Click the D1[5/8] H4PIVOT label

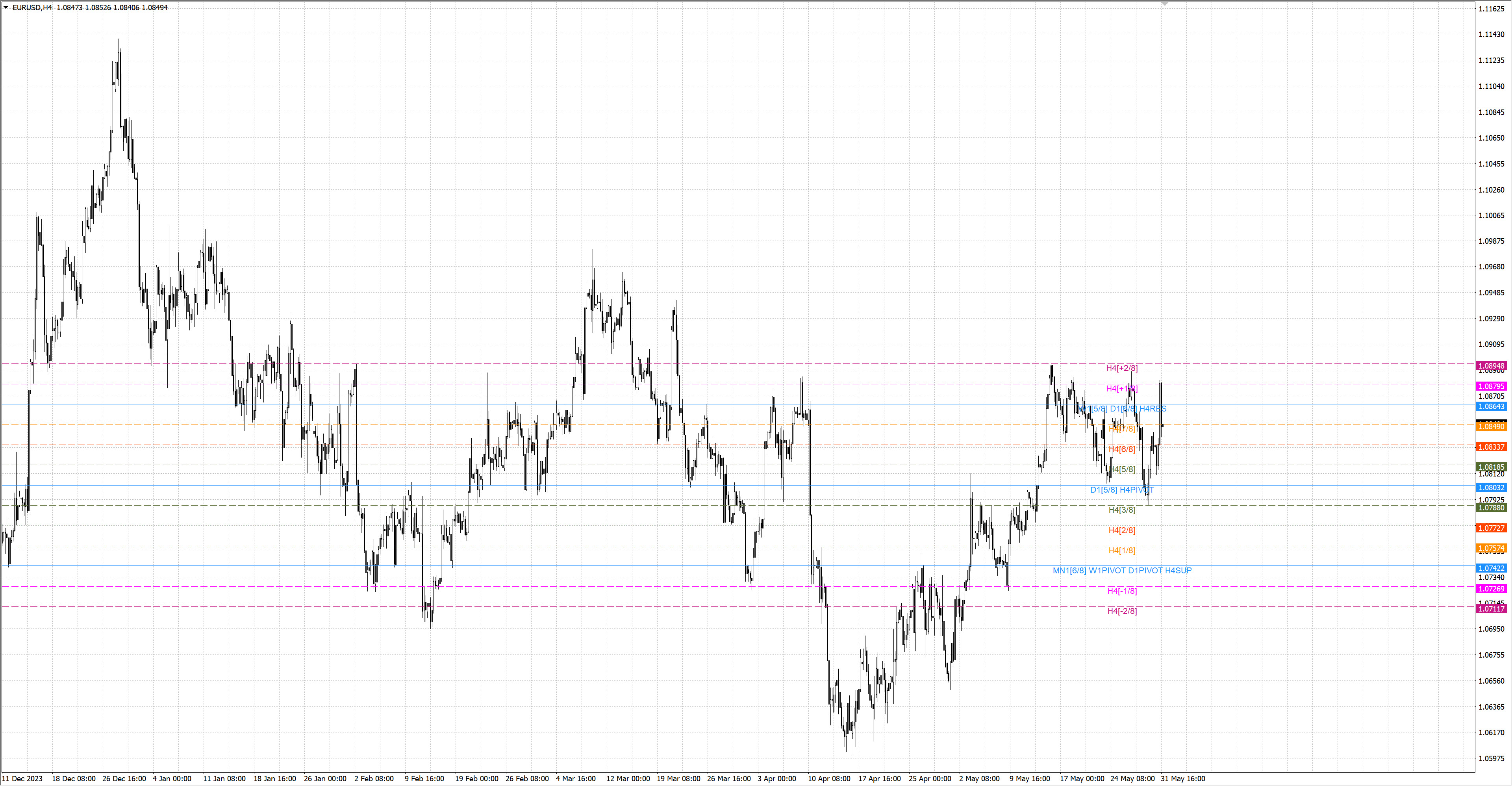1122,490
